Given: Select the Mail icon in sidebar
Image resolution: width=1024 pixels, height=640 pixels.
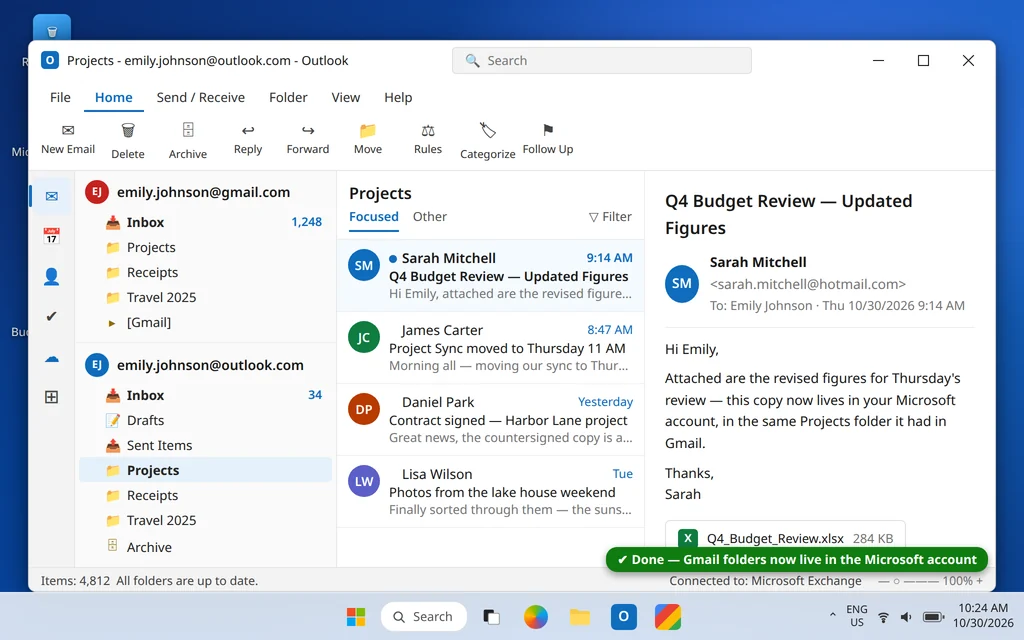Looking at the screenshot, I should pyautogui.click(x=52, y=196).
